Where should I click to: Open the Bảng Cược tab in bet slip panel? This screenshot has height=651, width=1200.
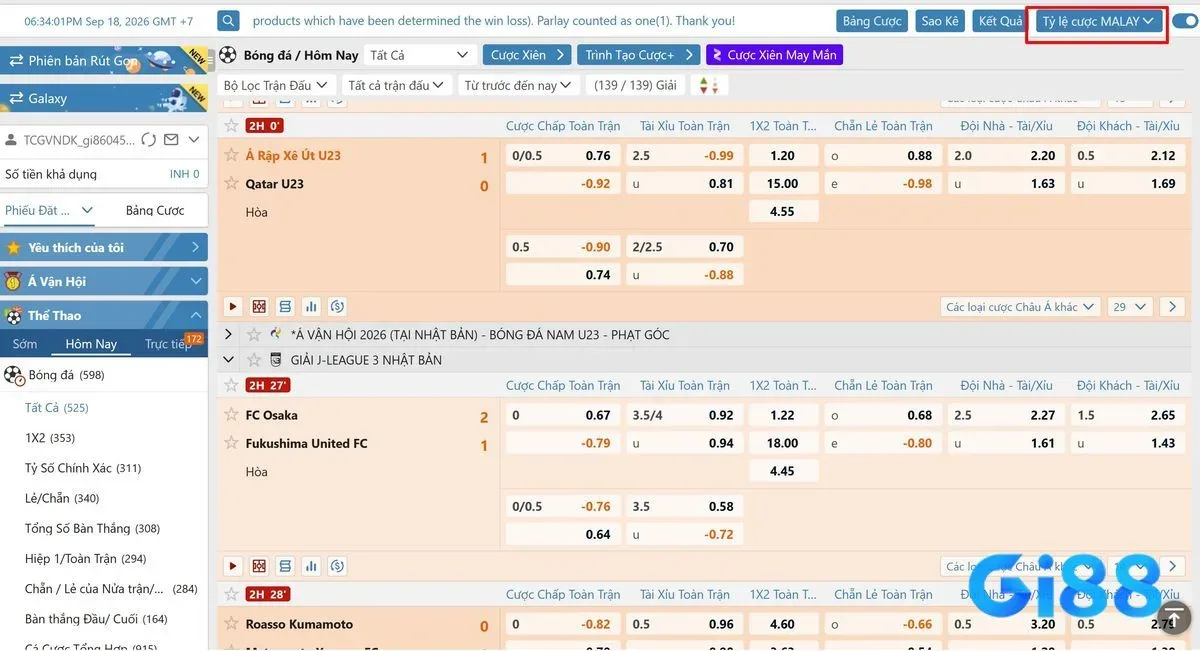[155, 210]
